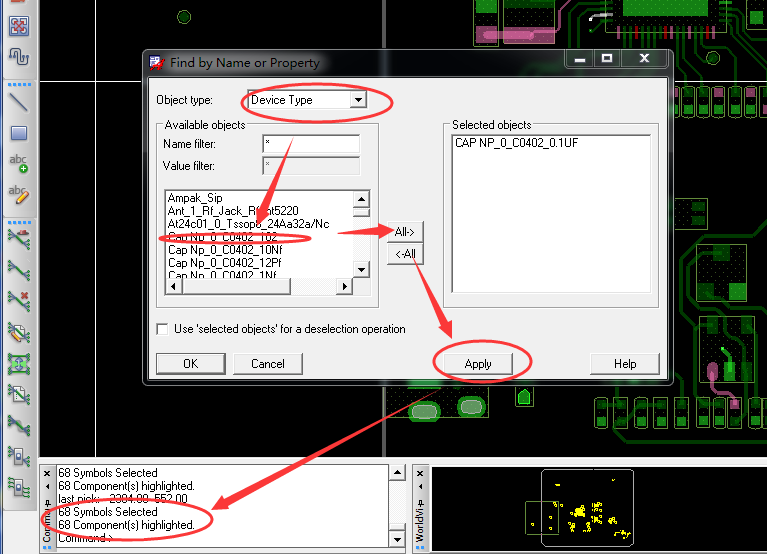The height and width of the screenshot is (554, 767).
Task: Activate the routing icon with the red blob
Action: click(x=19, y=240)
